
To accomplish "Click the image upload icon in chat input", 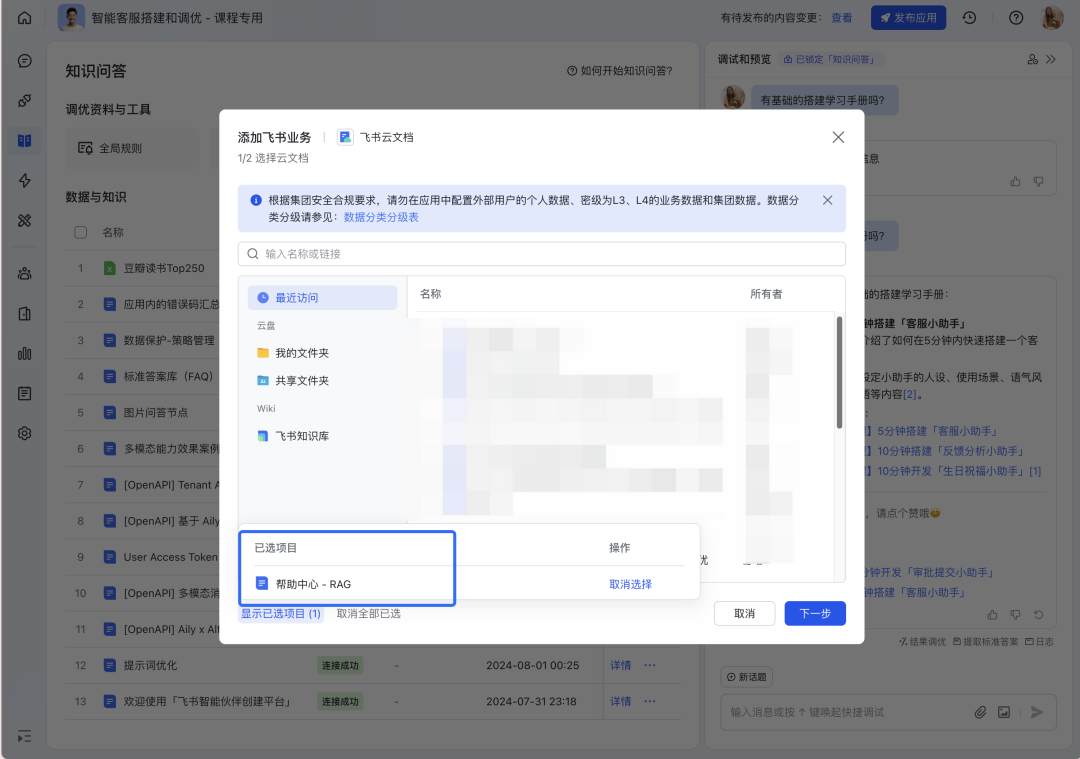I will tap(1004, 712).
